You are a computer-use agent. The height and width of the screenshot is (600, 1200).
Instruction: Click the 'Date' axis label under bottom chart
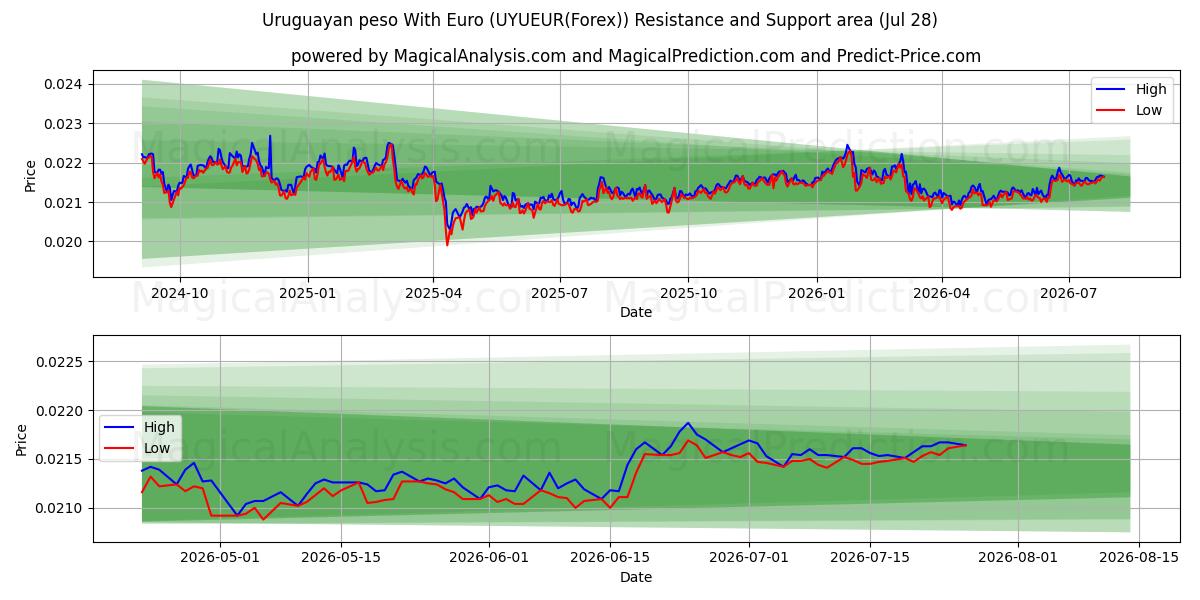[636, 577]
